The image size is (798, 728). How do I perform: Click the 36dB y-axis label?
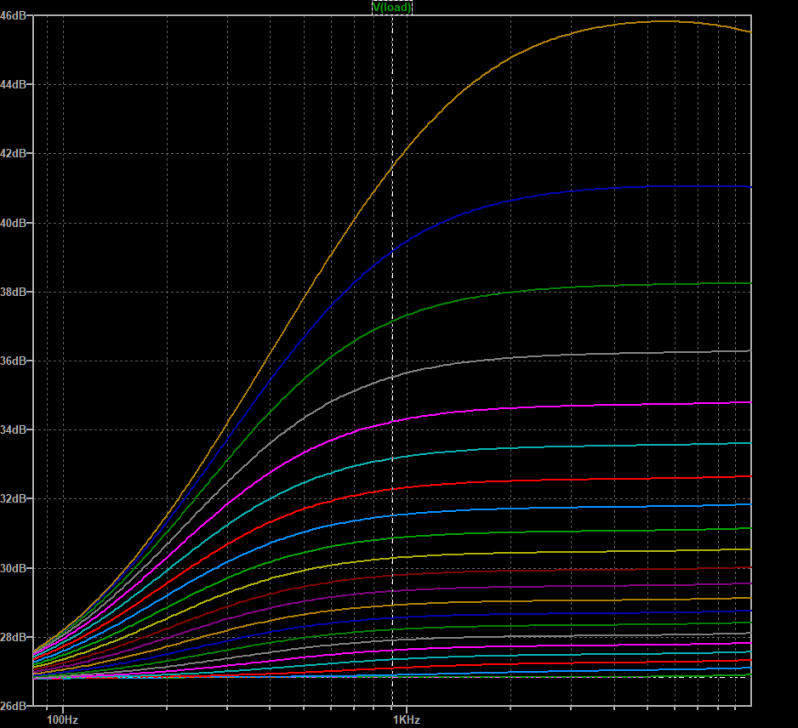pos(16,361)
